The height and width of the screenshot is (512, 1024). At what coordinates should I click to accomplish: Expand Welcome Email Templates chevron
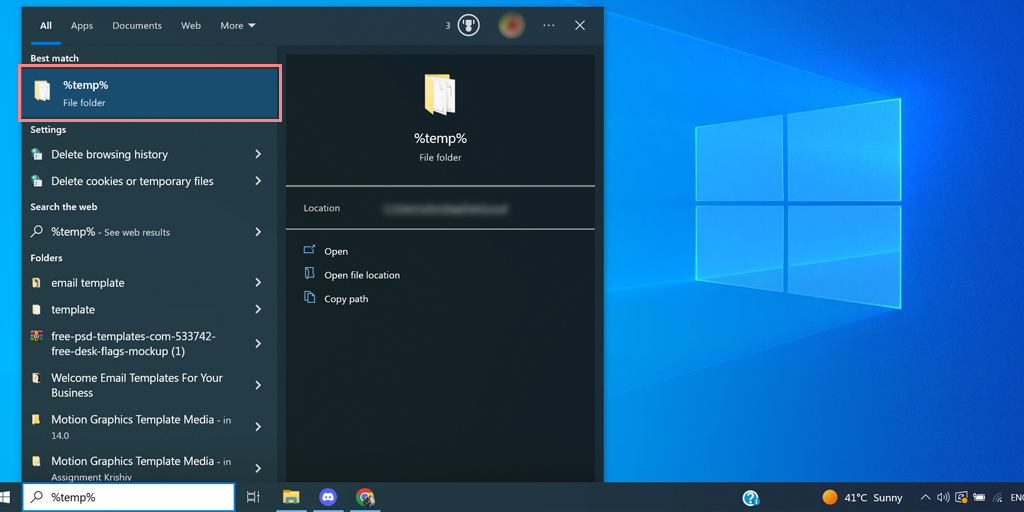258,385
